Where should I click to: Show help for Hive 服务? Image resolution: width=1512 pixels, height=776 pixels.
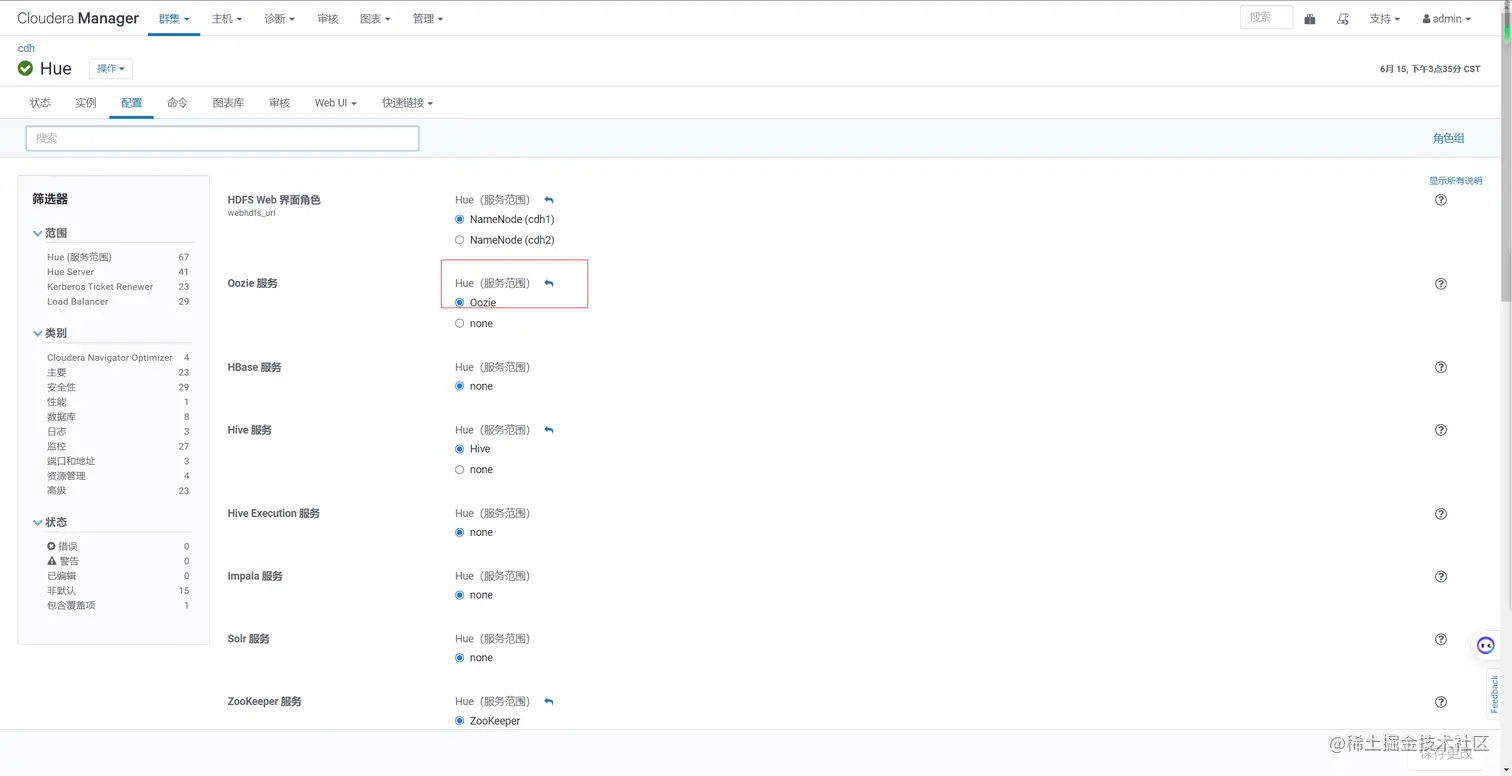pos(1441,430)
